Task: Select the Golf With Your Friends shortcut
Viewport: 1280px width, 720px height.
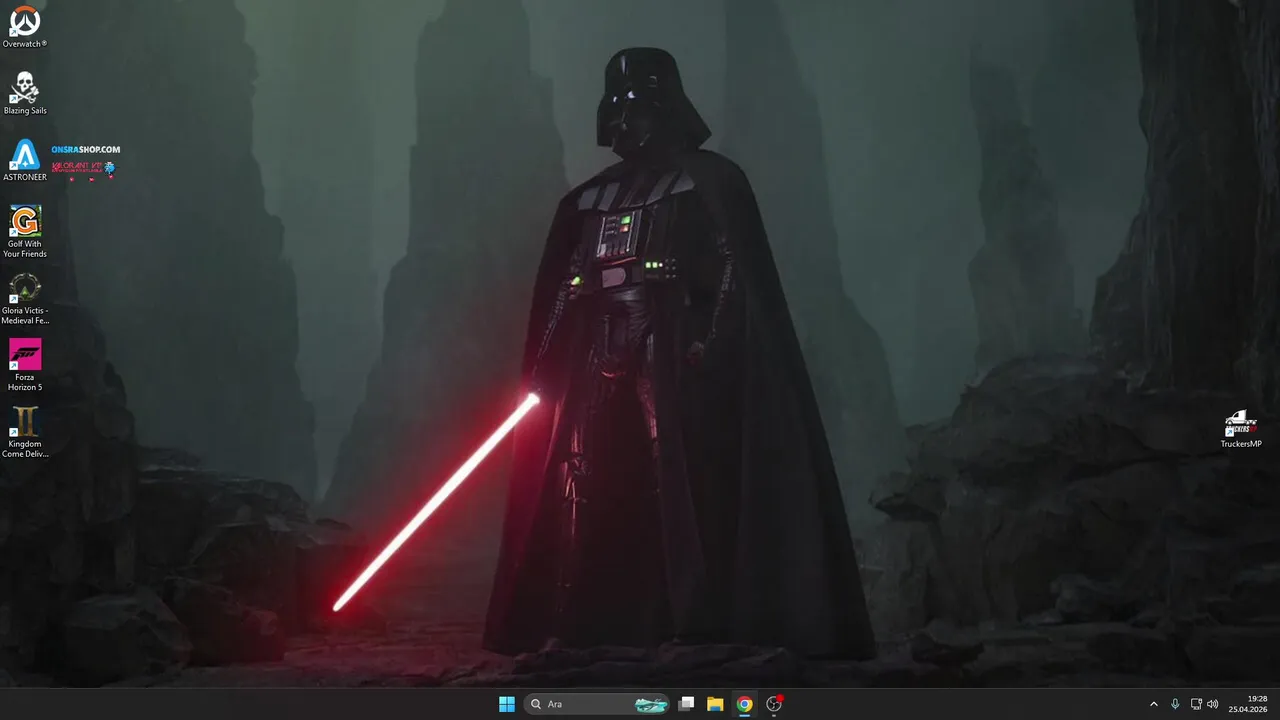Action: coord(25,231)
